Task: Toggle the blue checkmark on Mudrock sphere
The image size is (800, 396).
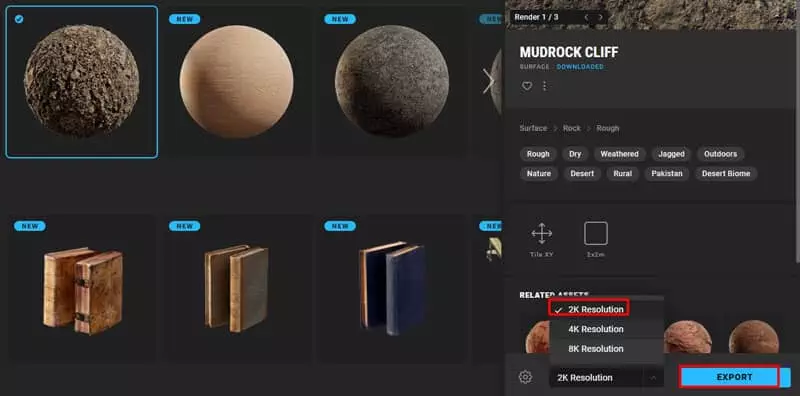Action: 19,19
